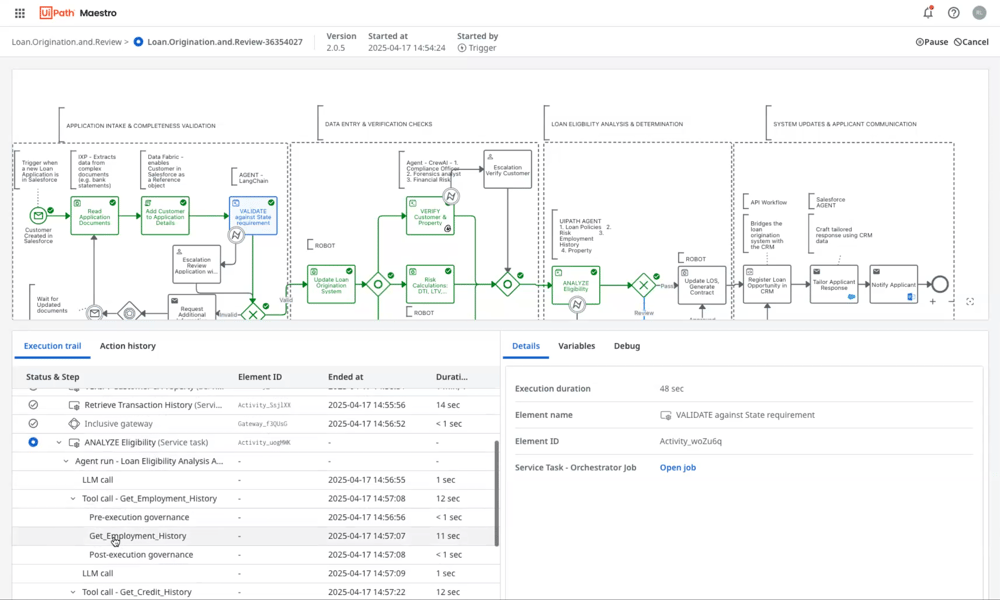Select the Retrieve Transaction History row
Image resolution: width=1000 pixels, height=600 pixels.
[x=253, y=405]
